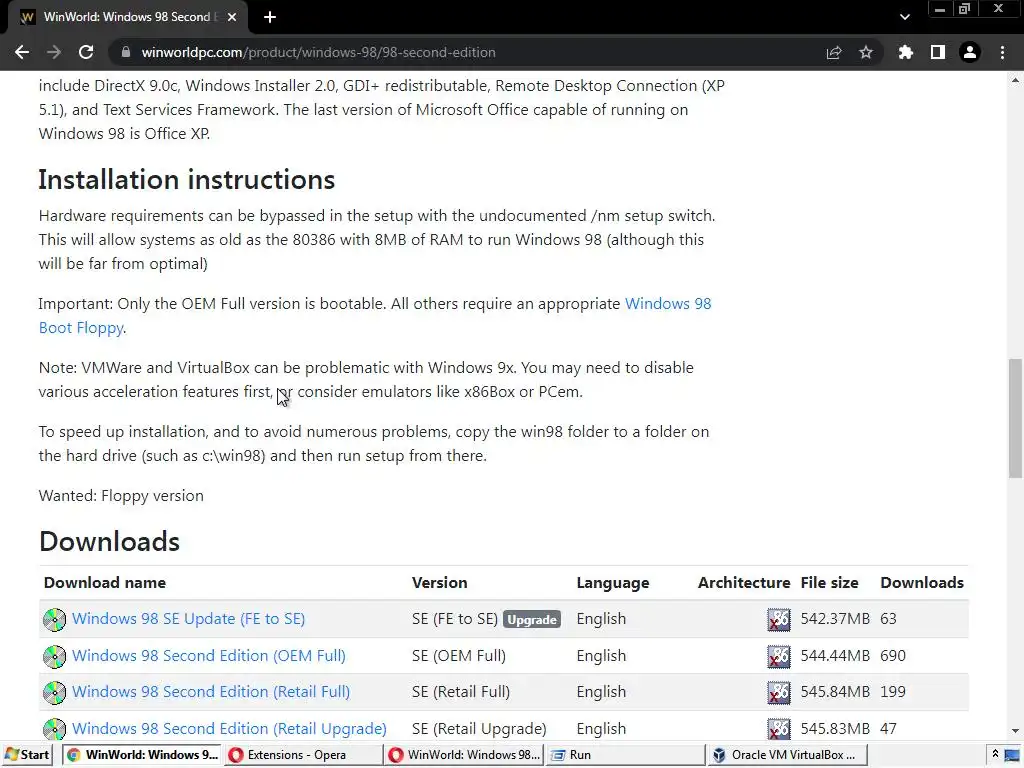This screenshot has height=768, width=1024.
Task: Open the profile avatar icon
Action: (969, 52)
